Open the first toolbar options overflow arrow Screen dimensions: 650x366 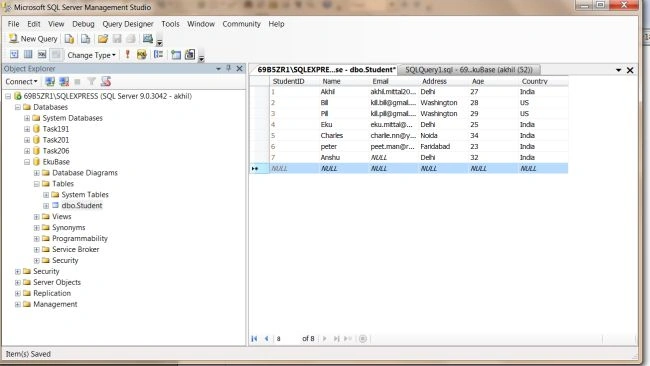(159, 42)
